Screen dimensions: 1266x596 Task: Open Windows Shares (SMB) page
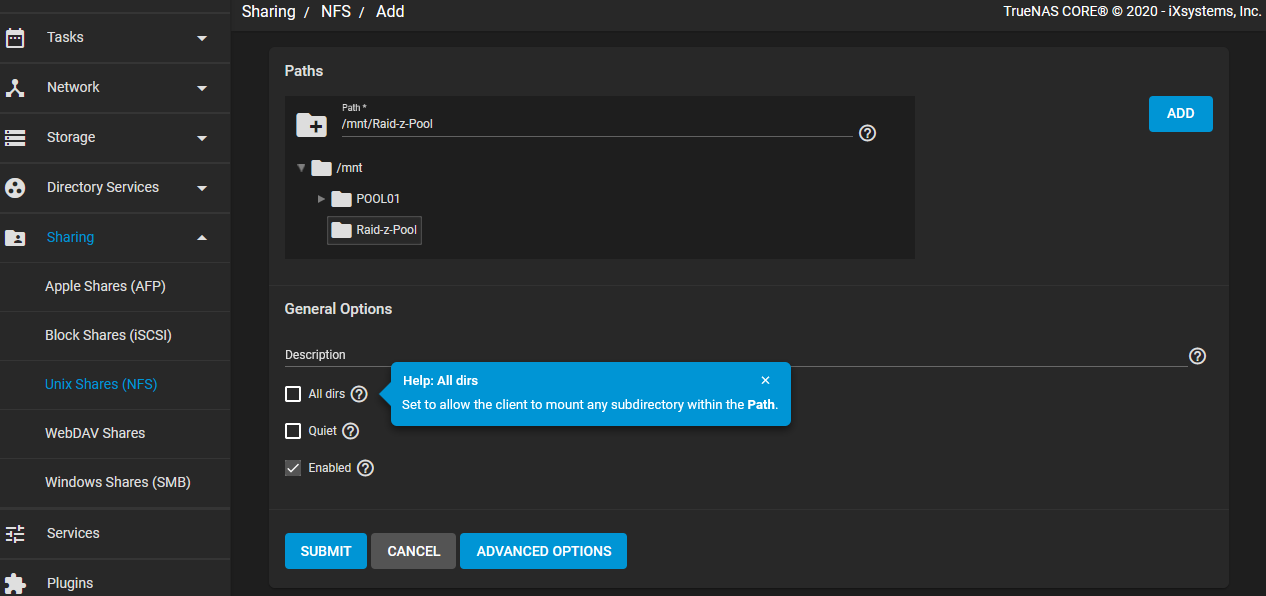click(x=118, y=482)
